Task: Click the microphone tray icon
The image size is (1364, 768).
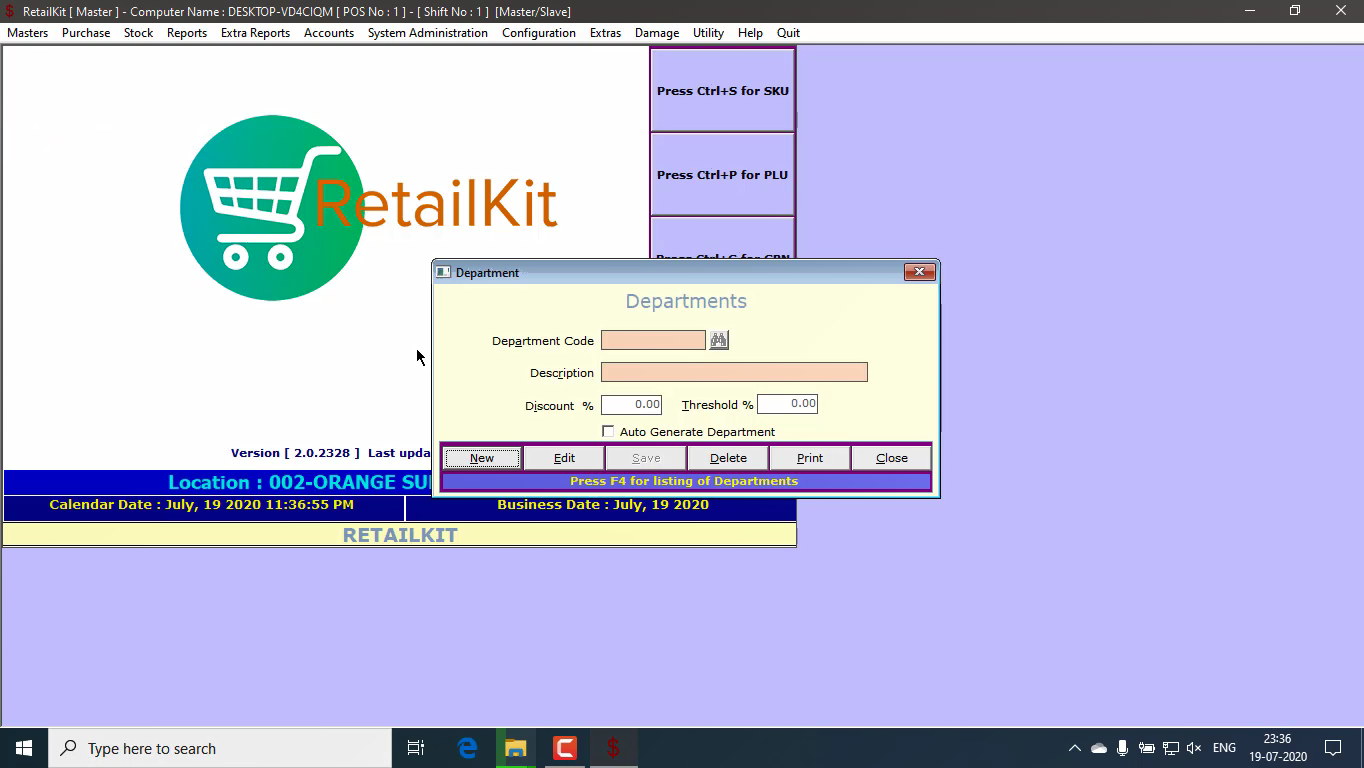Action: [1122, 748]
